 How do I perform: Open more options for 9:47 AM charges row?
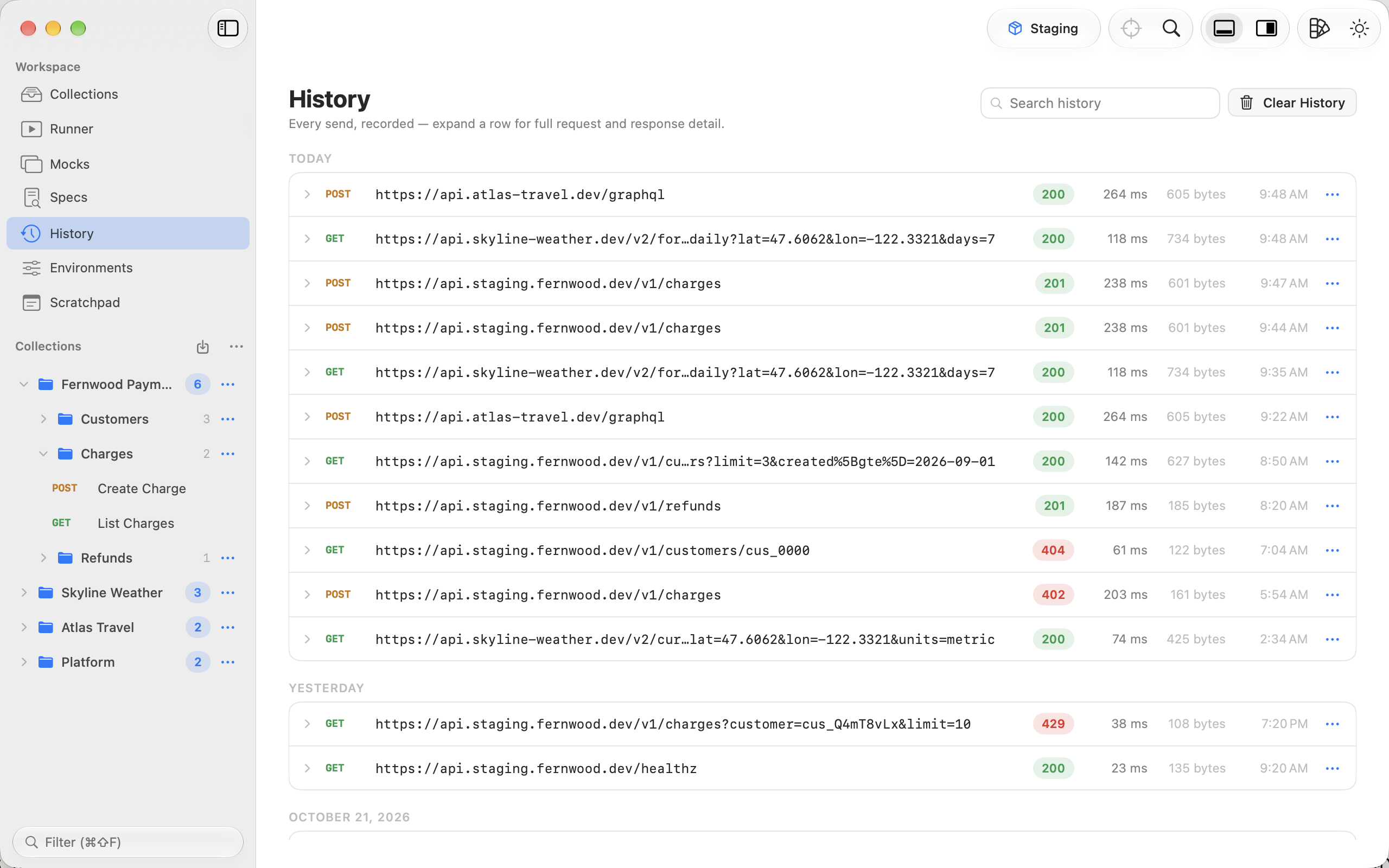coord(1332,284)
